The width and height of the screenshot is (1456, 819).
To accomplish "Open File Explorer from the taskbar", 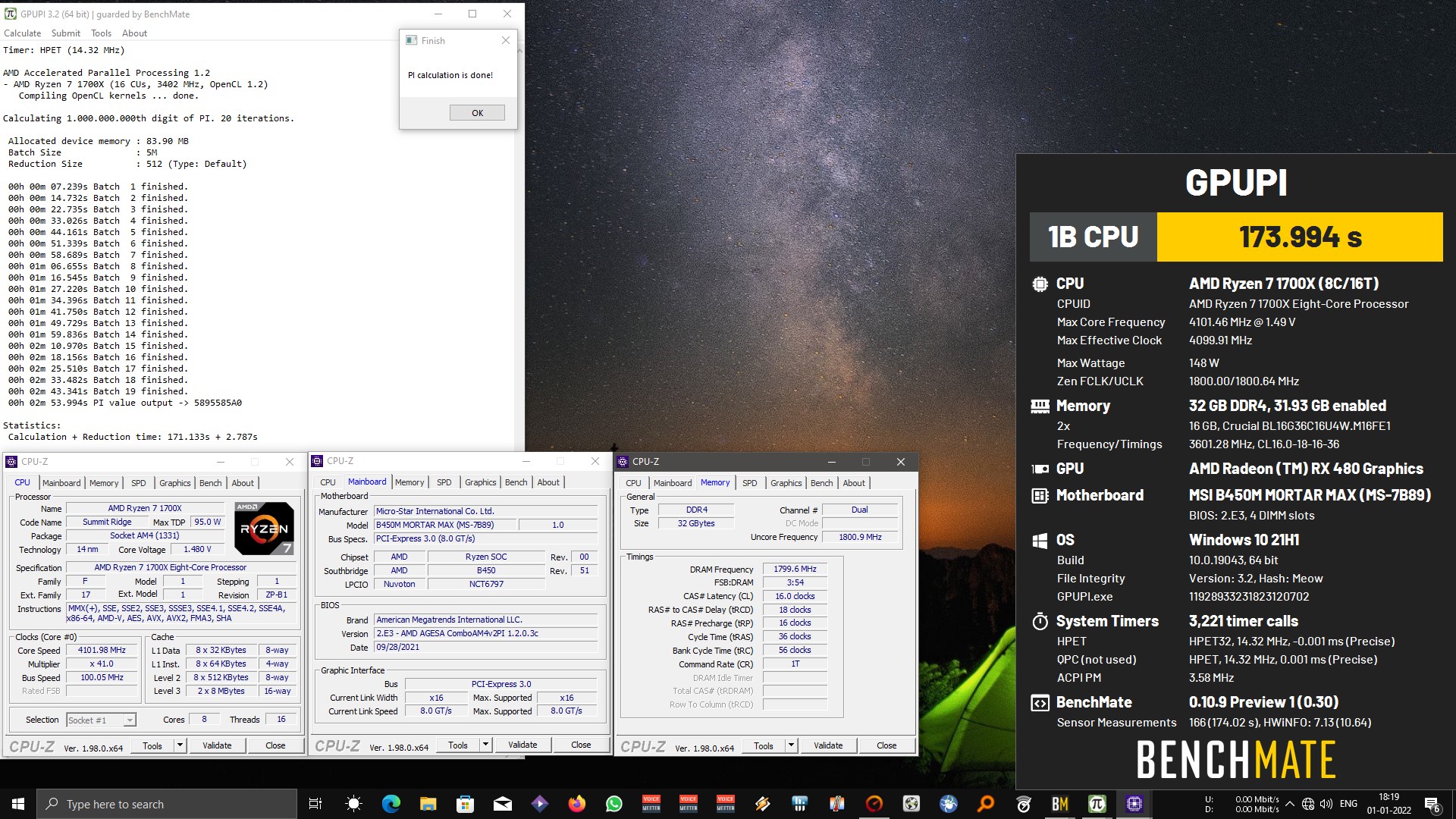I will point(428,804).
